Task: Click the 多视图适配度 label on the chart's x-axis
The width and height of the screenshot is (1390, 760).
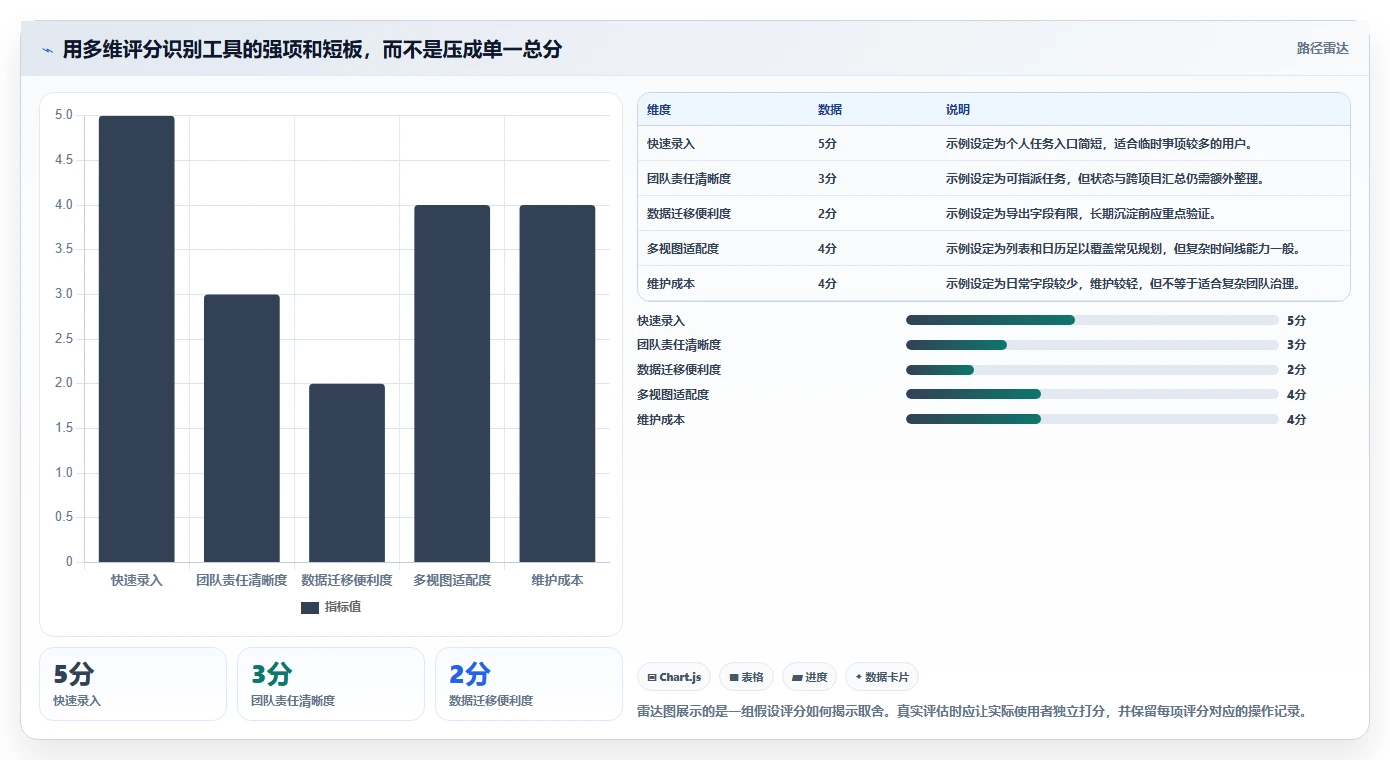Action: point(452,580)
